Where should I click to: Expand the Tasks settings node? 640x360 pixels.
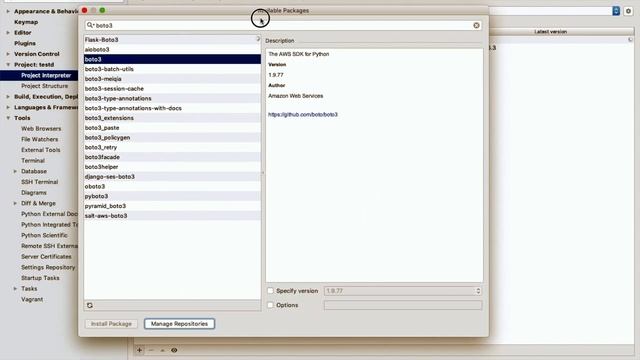coord(15,289)
